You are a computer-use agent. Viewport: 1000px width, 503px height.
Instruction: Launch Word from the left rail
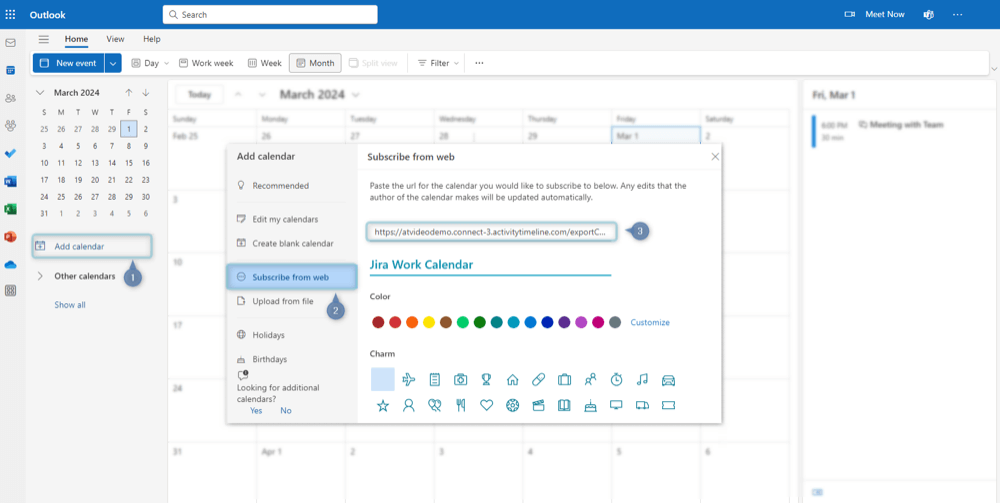[x=10, y=181]
